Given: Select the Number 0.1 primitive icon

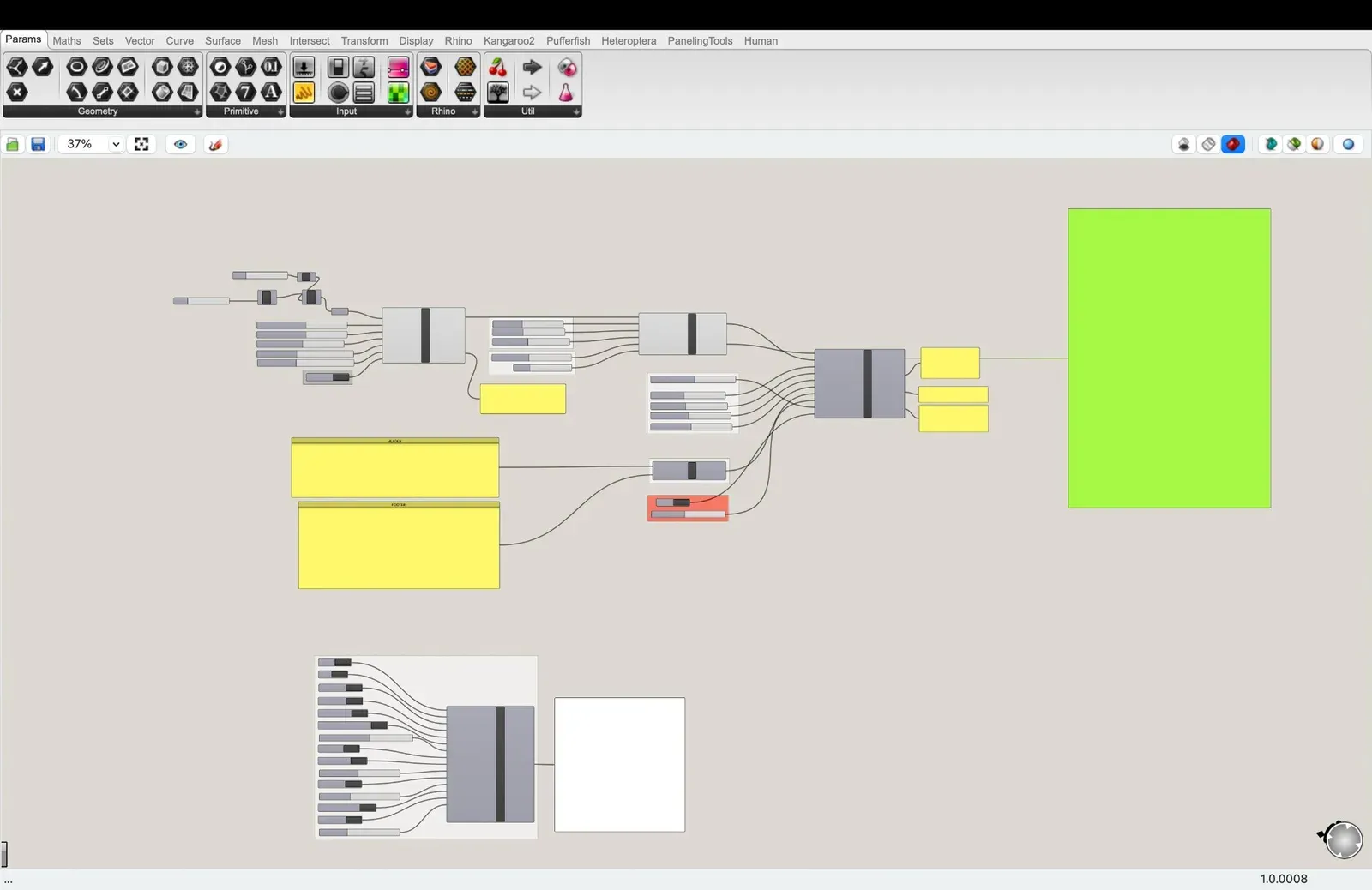Looking at the screenshot, I should tap(271, 67).
